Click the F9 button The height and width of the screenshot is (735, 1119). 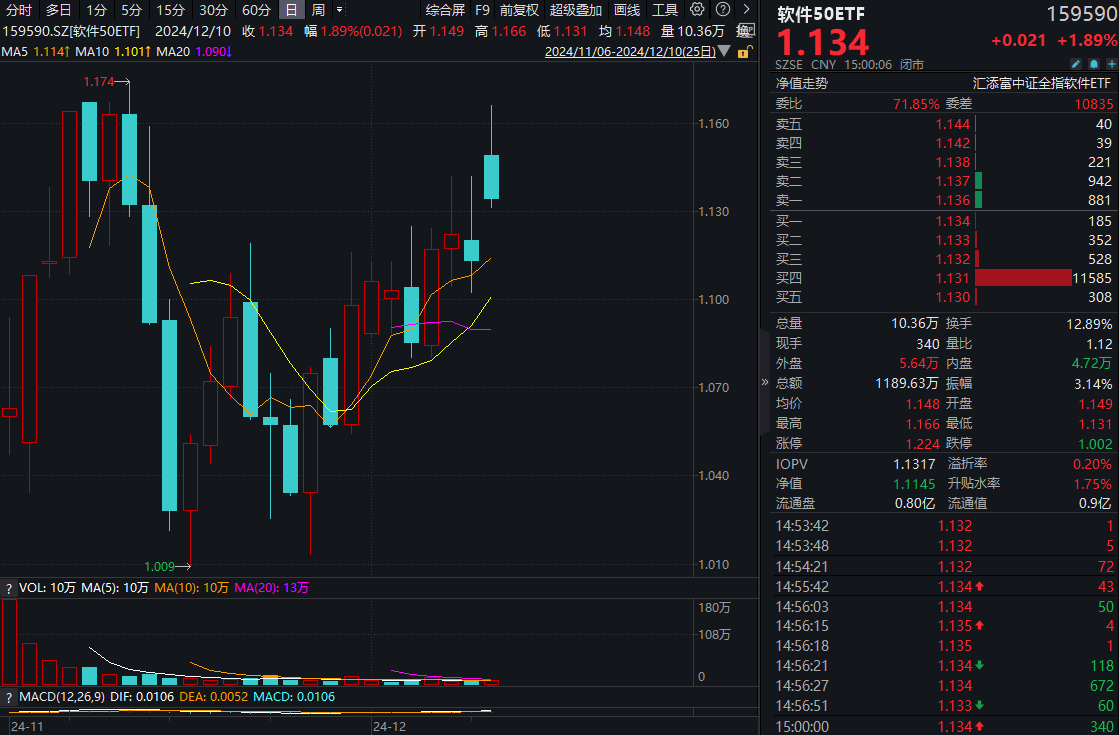(484, 9)
